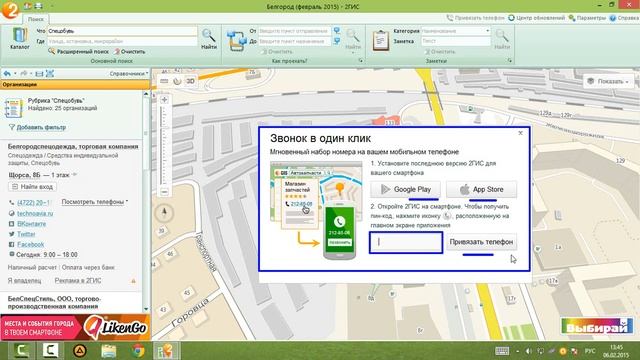The width and height of the screenshot is (640, 360).
Task: Click the Заметка text field
Action: [456, 41]
